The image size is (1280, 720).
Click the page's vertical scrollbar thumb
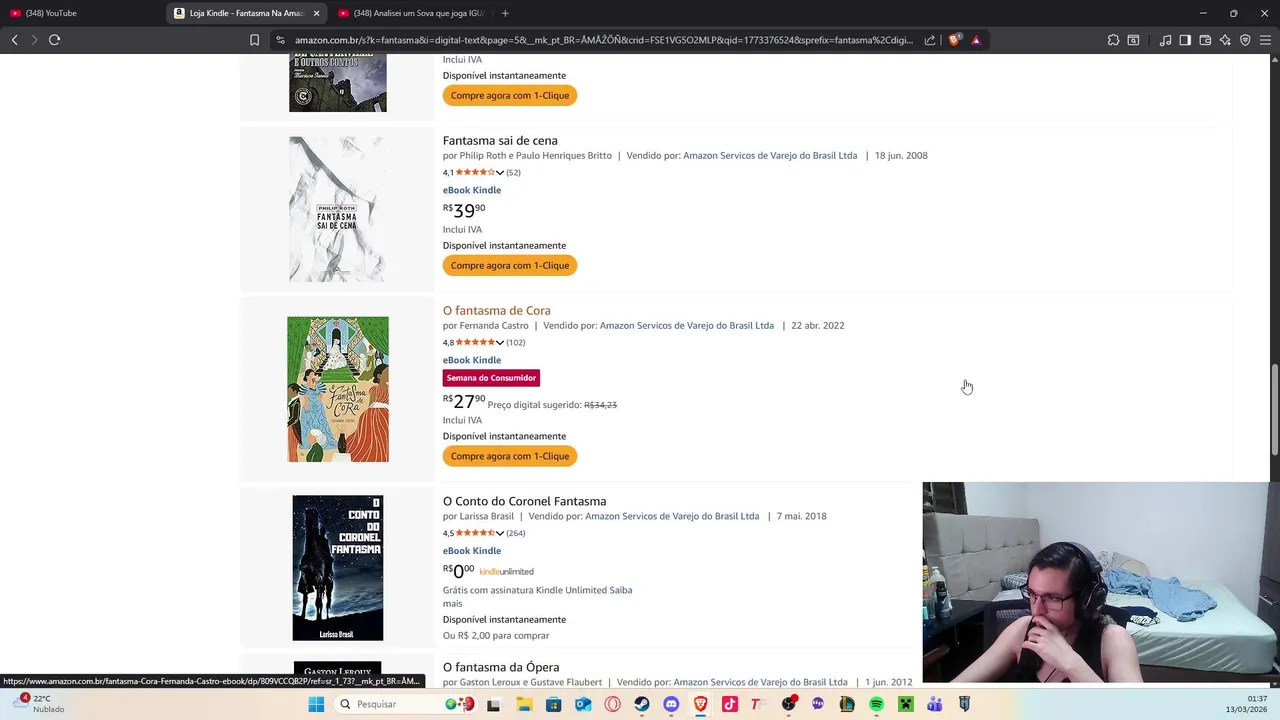1274,410
